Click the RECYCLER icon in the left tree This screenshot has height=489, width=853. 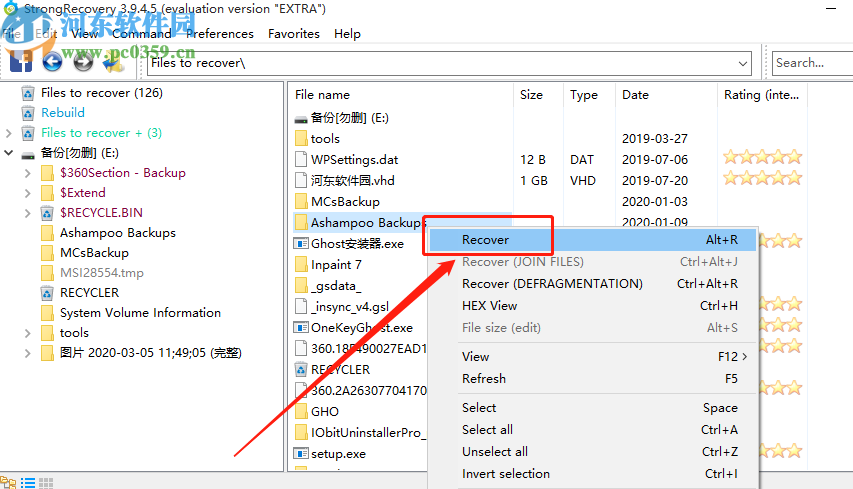47,293
